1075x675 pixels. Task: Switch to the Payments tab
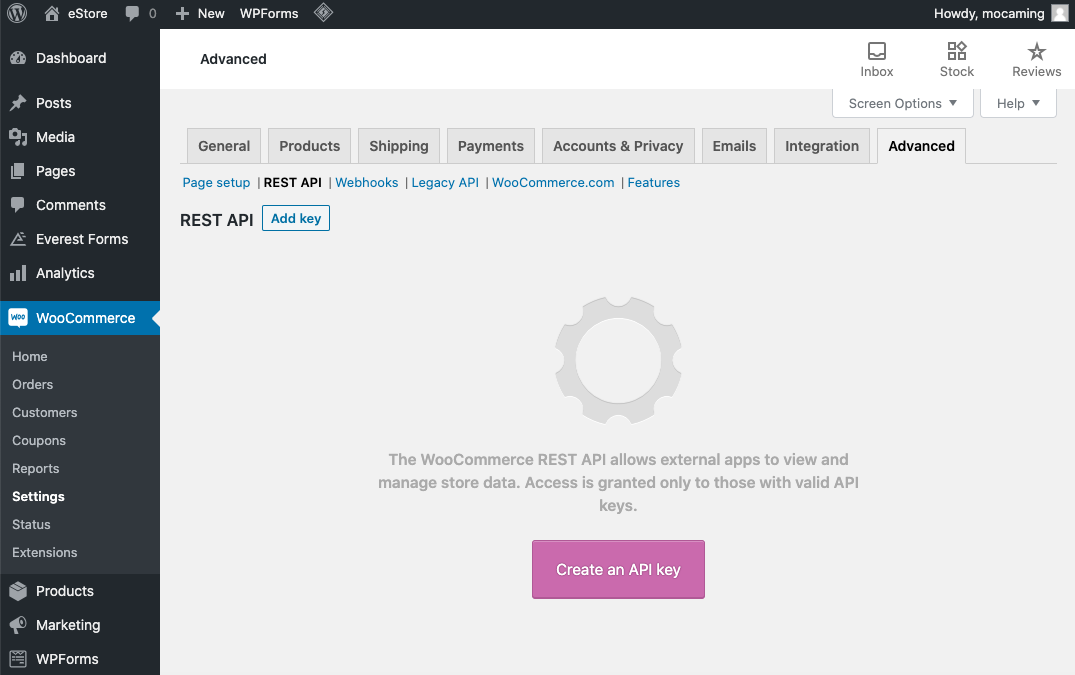(491, 146)
